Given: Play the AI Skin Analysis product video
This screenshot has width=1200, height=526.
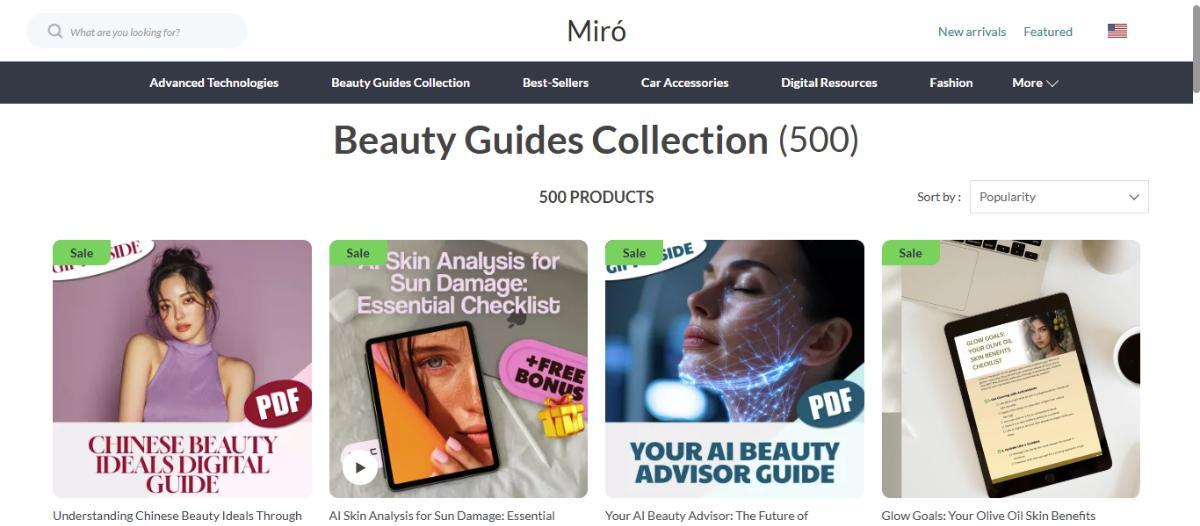Looking at the screenshot, I should (x=360, y=467).
